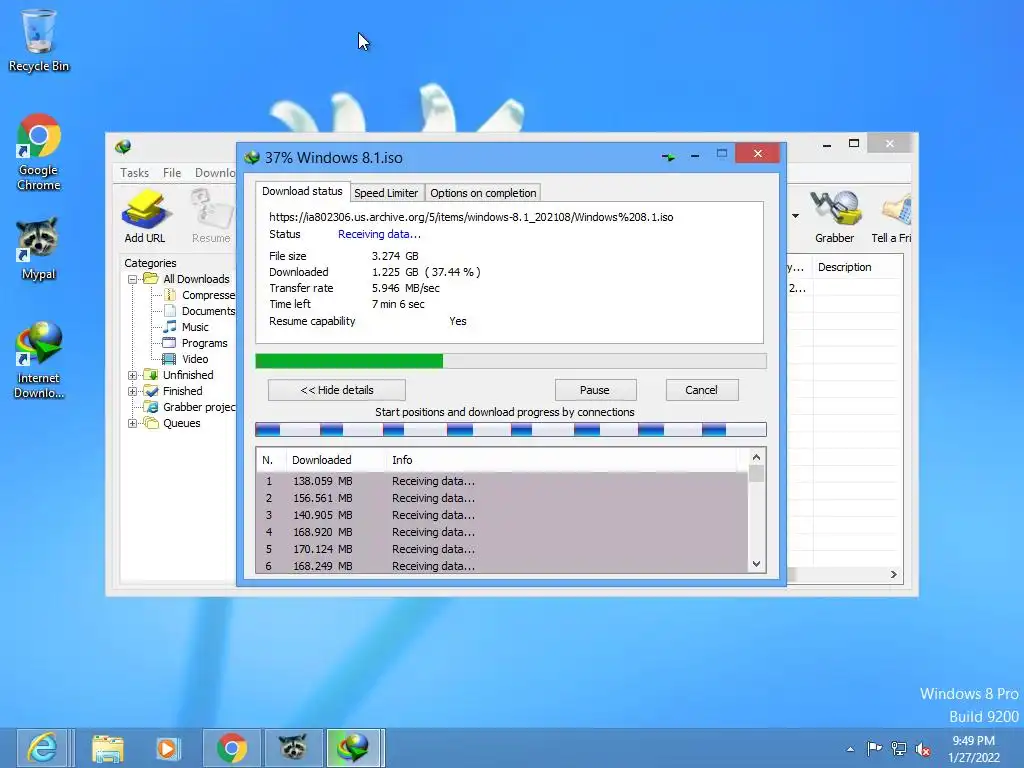Switch to Speed Limiter tab

[x=386, y=193]
